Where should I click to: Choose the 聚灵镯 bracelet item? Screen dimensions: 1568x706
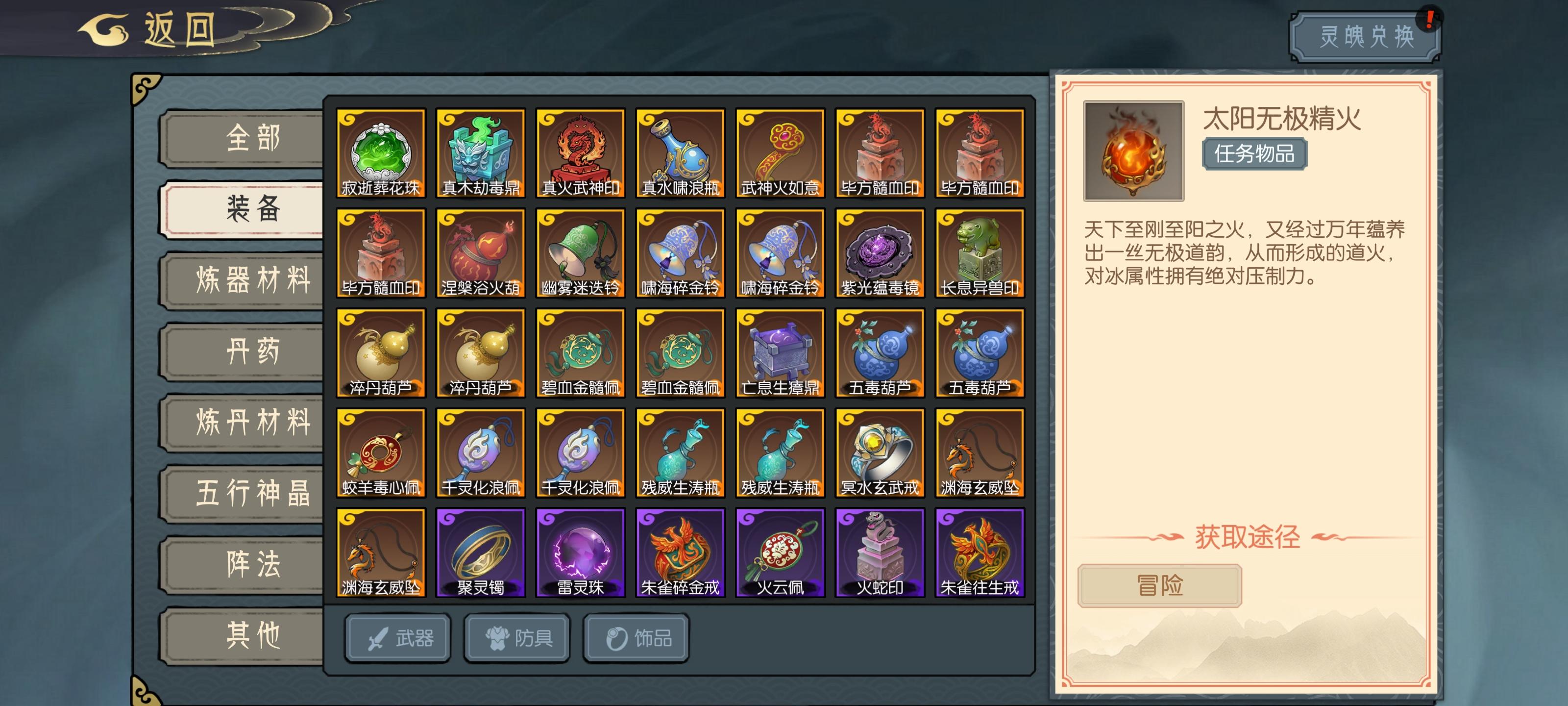480,553
